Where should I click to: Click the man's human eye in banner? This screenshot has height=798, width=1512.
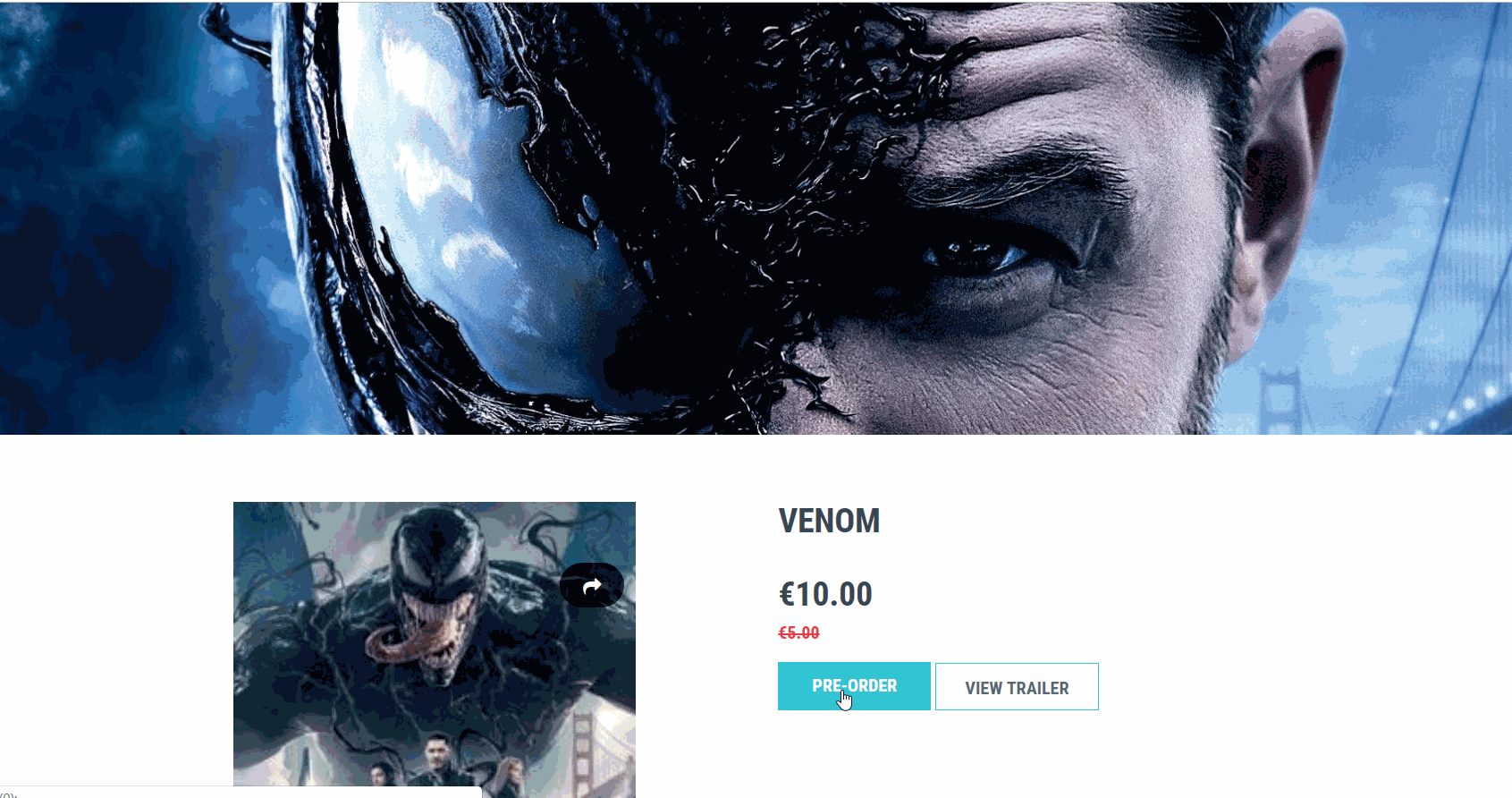[x=979, y=257]
